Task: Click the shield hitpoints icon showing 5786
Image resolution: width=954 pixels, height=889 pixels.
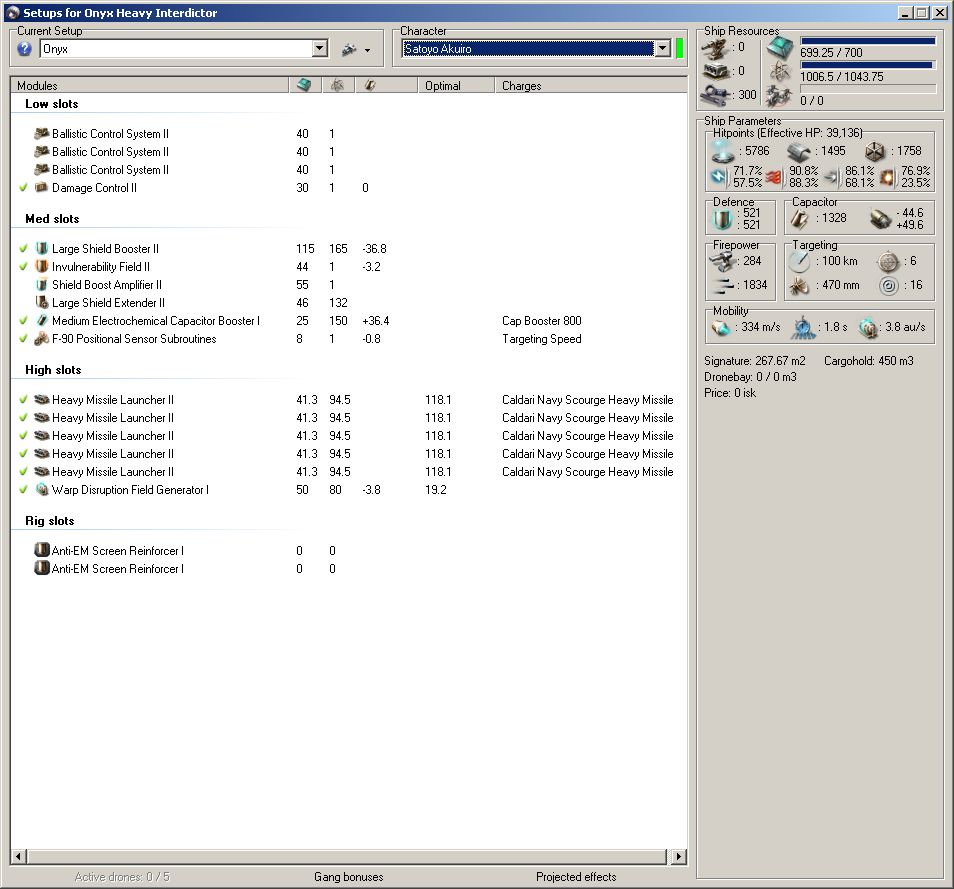Action: (722, 151)
